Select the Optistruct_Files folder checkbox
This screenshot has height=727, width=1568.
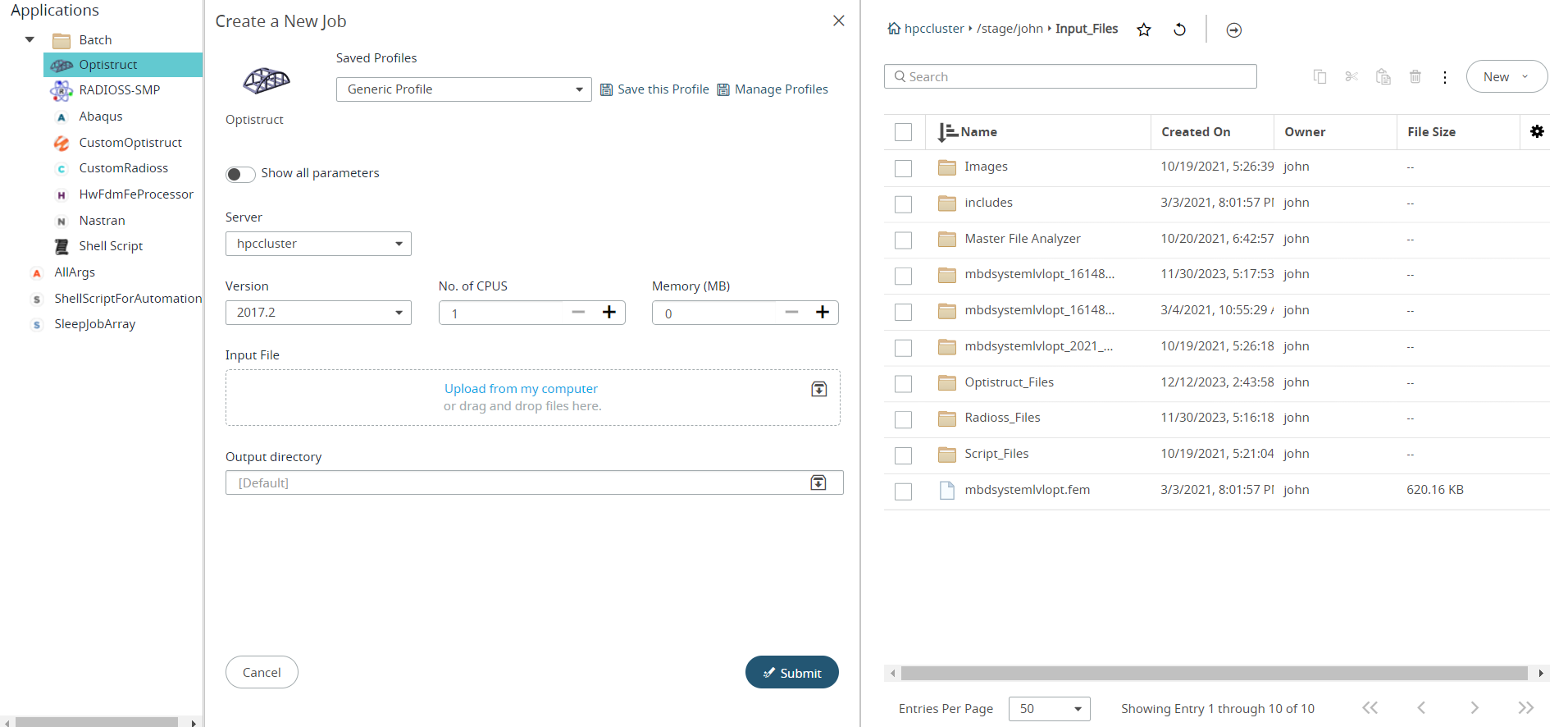pyautogui.click(x=903, y=383)
